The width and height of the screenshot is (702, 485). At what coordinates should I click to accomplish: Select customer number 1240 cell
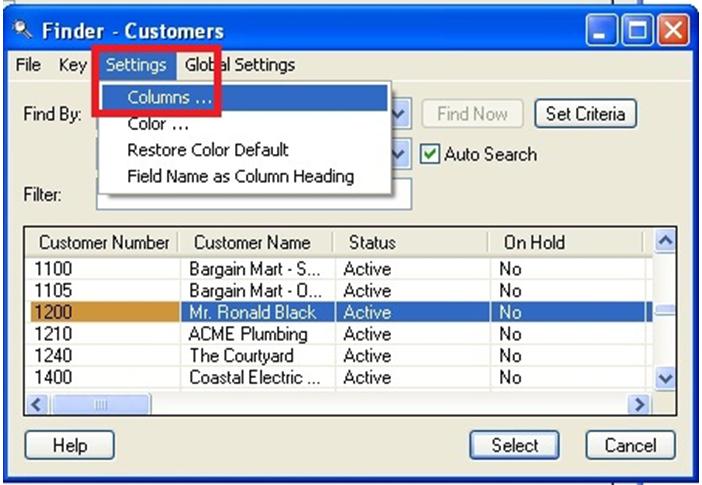(x=104, y=356)
